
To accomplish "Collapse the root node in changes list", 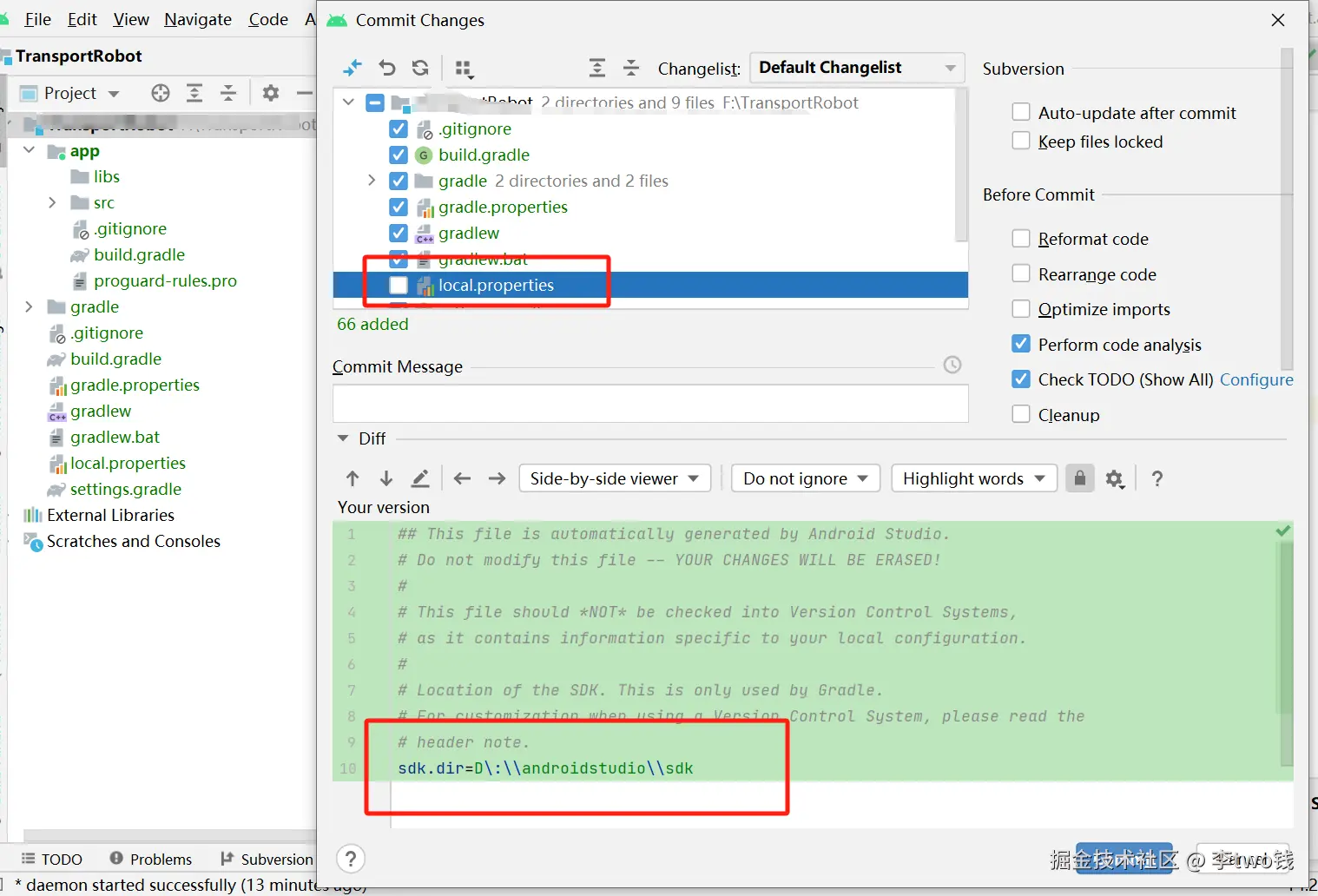I will pos(348,102).
